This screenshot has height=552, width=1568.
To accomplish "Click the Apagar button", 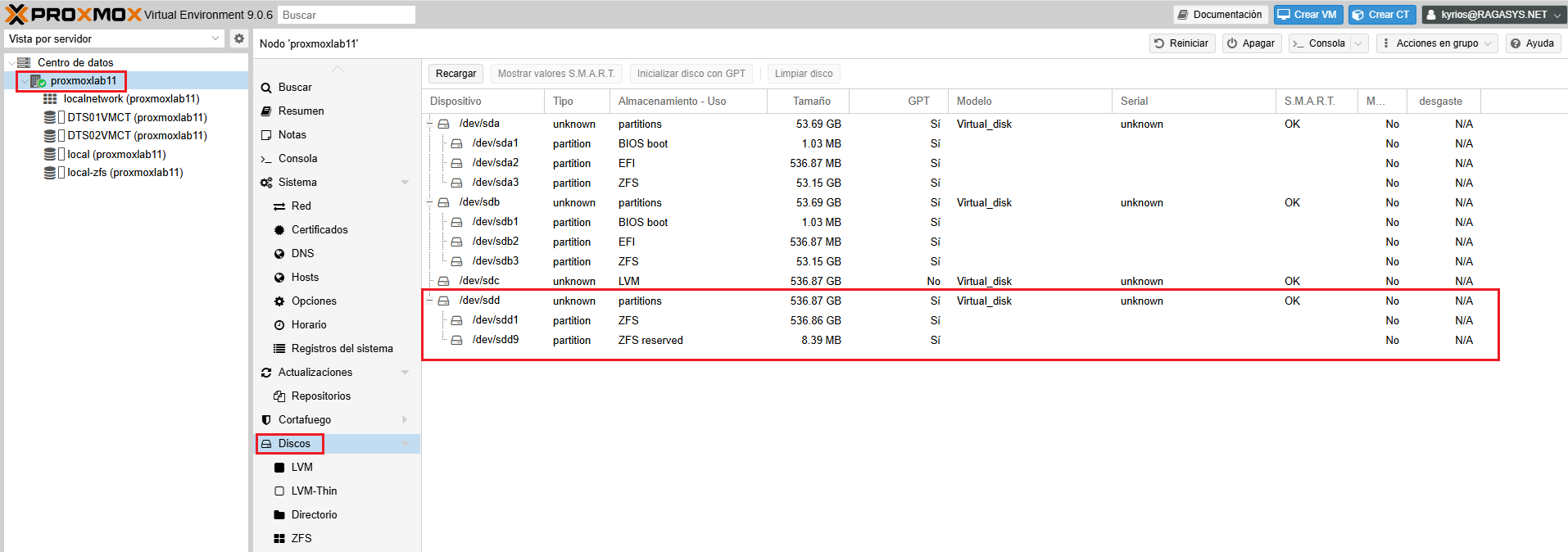I will [1252, 43].
